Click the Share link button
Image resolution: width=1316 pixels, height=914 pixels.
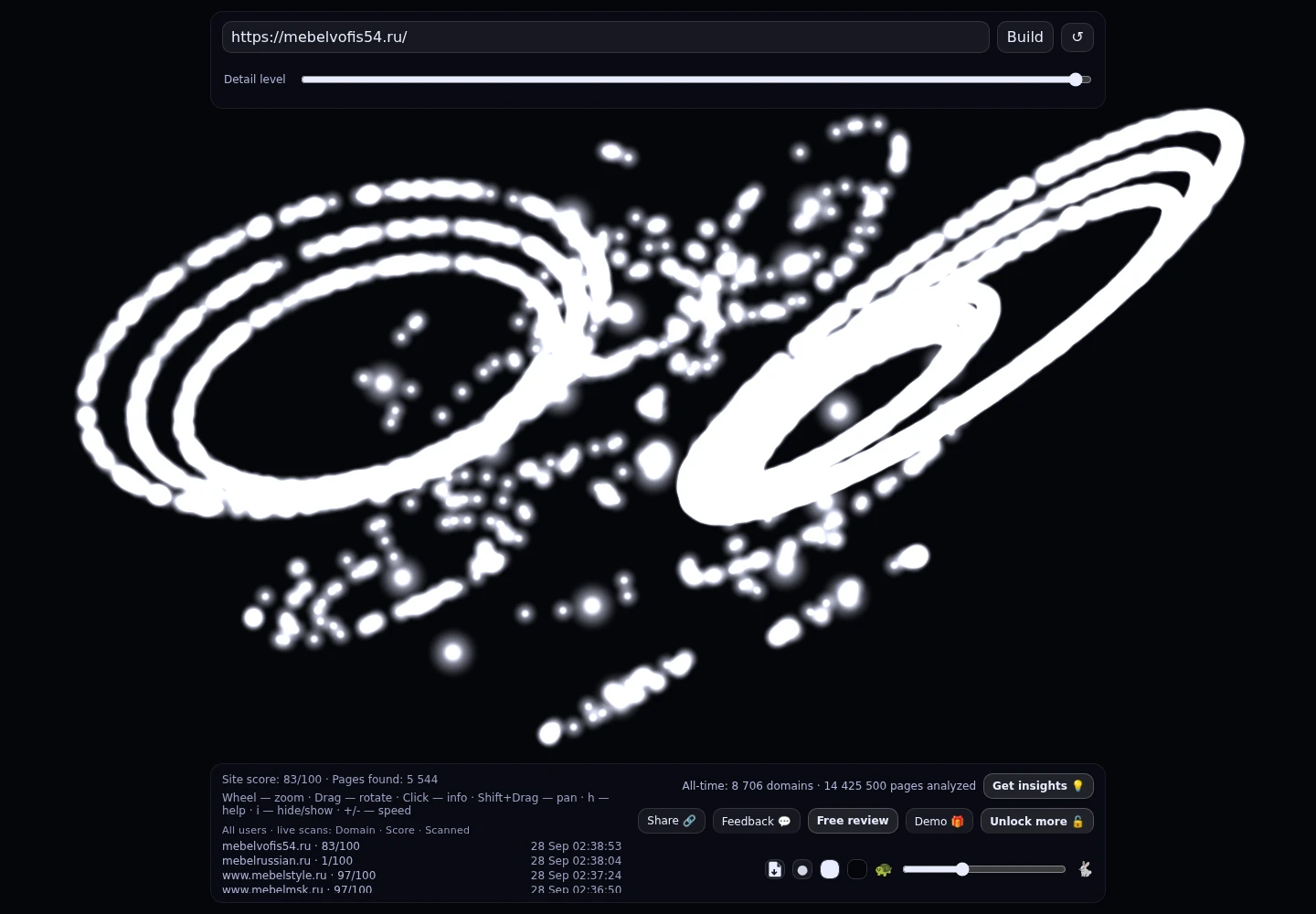tap(671, 821)
